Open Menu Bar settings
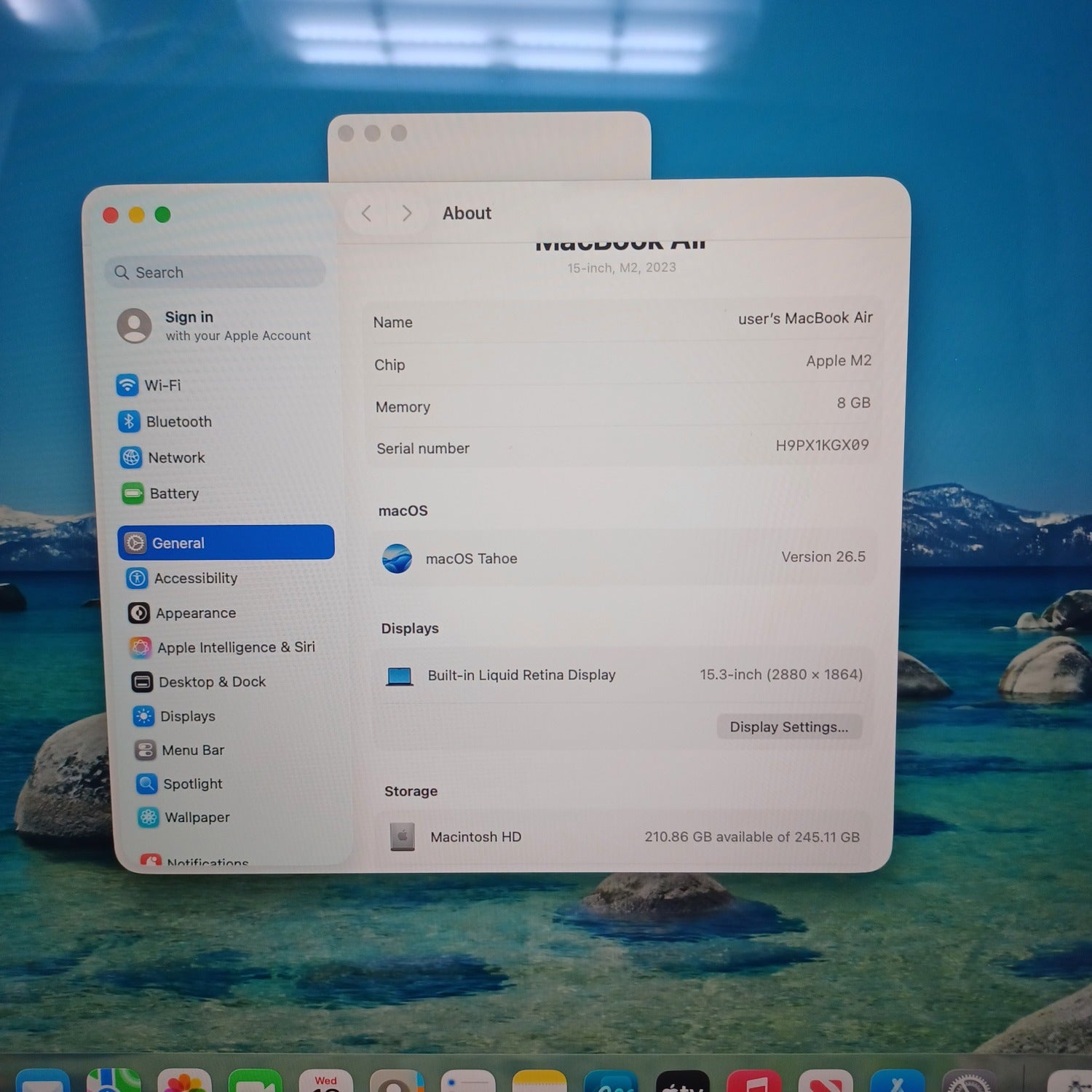The height and width of the screenshot is (1092, 1092). coord(180,750)
